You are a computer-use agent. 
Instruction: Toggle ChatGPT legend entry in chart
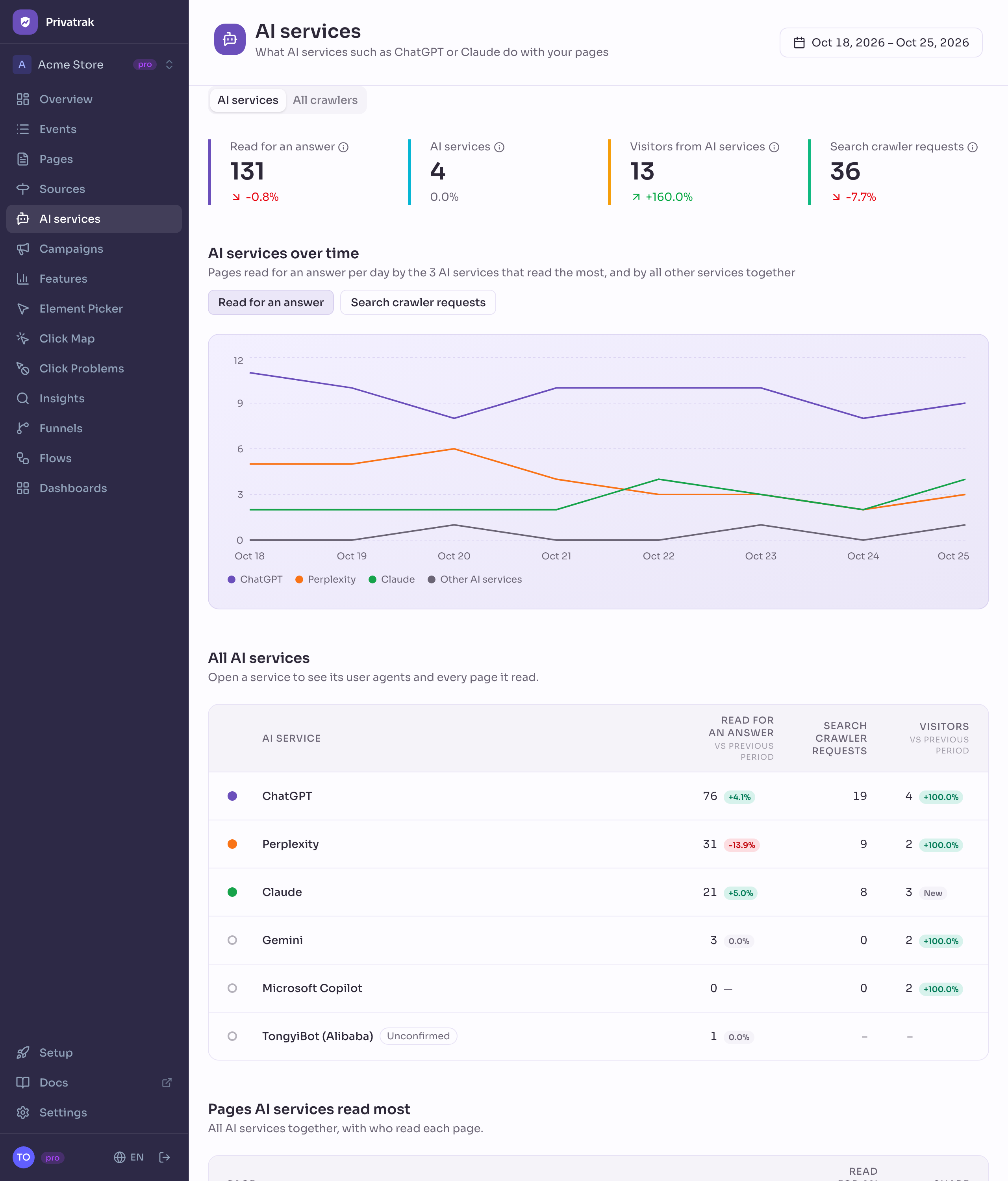tap(255, 579)
